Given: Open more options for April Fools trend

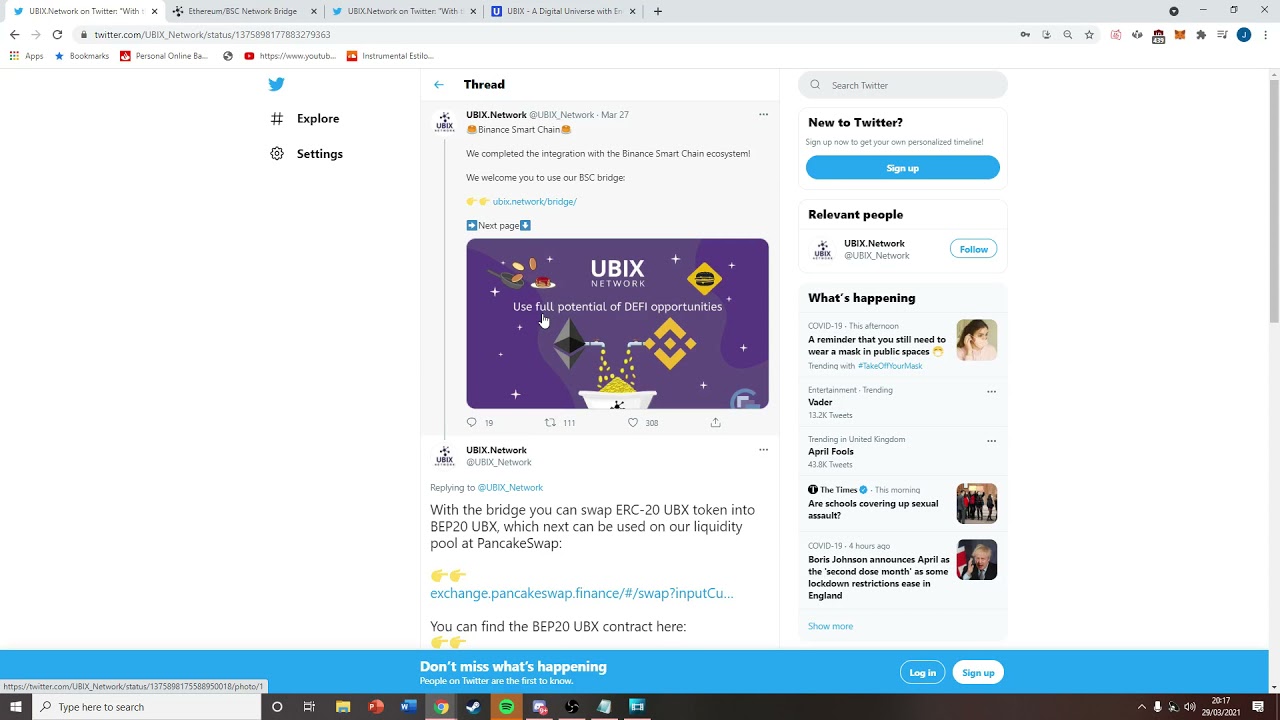Looking at the screenshot, I should coord(991,441).
